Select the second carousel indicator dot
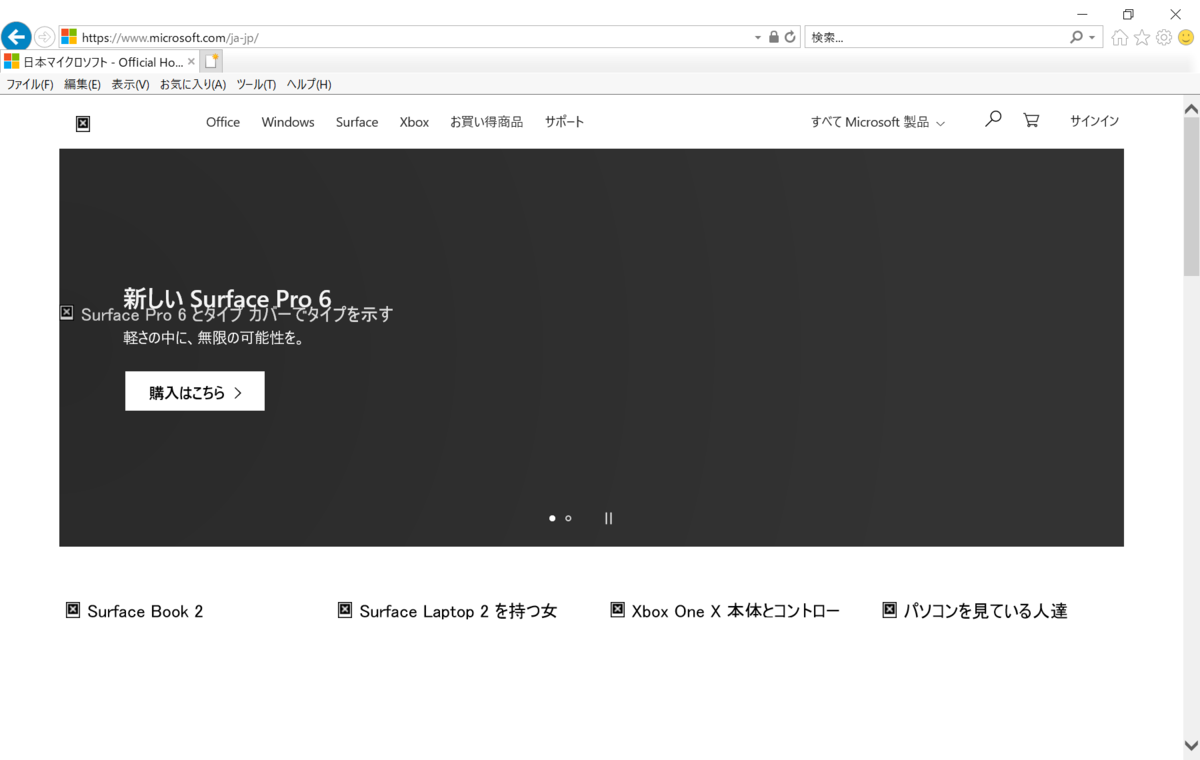Image resolution: width=1200 pixels, height=760 pixels. (x=568, y=518)
